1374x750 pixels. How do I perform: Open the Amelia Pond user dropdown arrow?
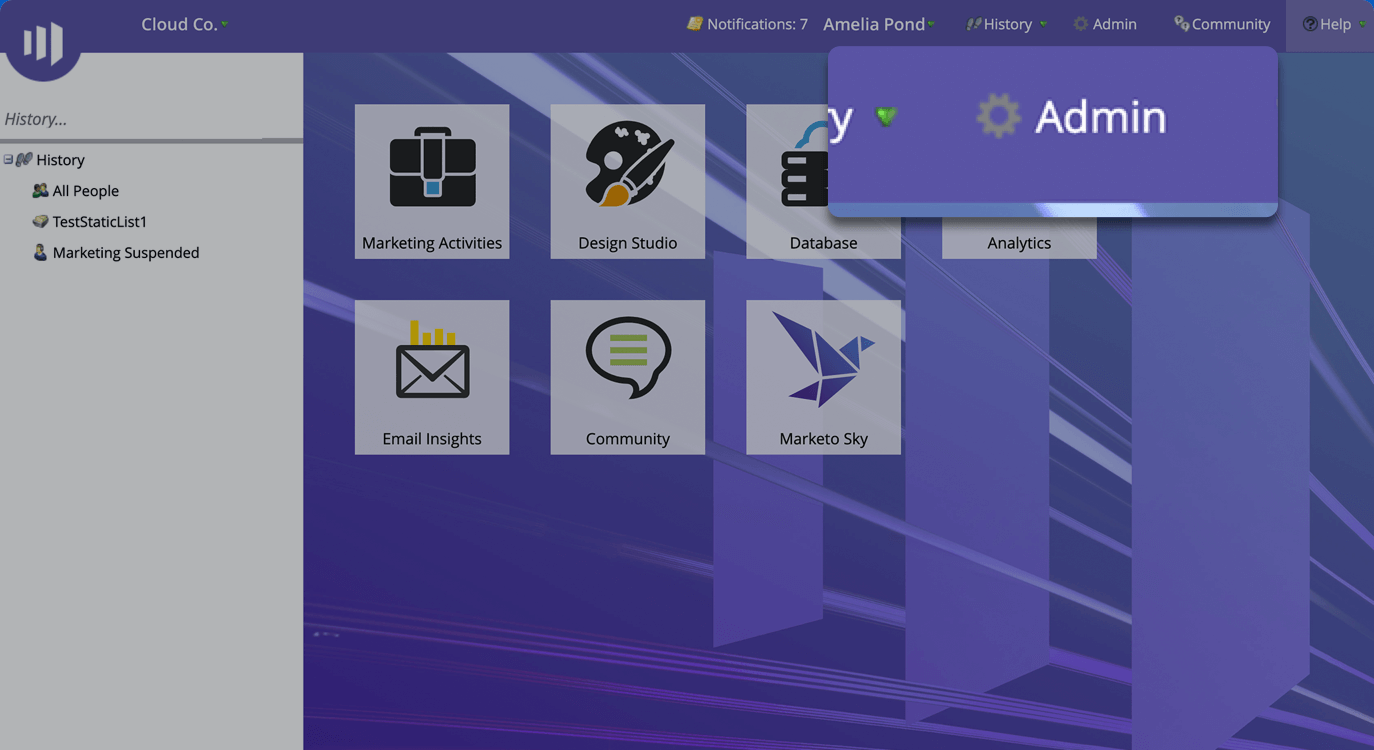tap(932, 24)
